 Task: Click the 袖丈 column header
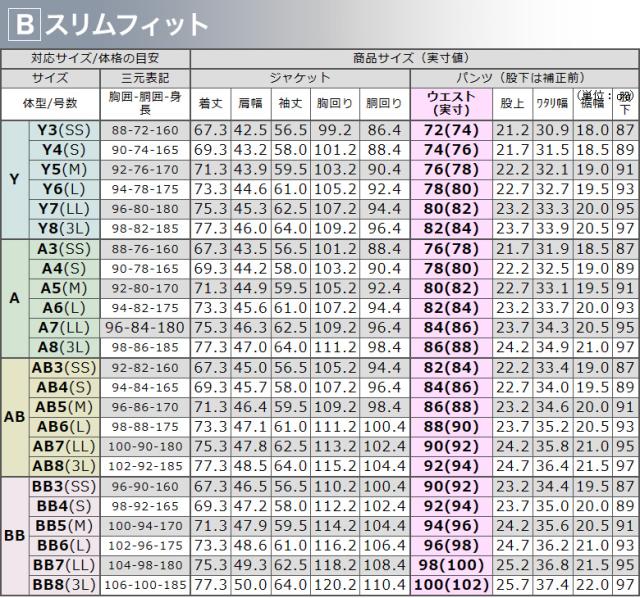(x=291, y=104)
